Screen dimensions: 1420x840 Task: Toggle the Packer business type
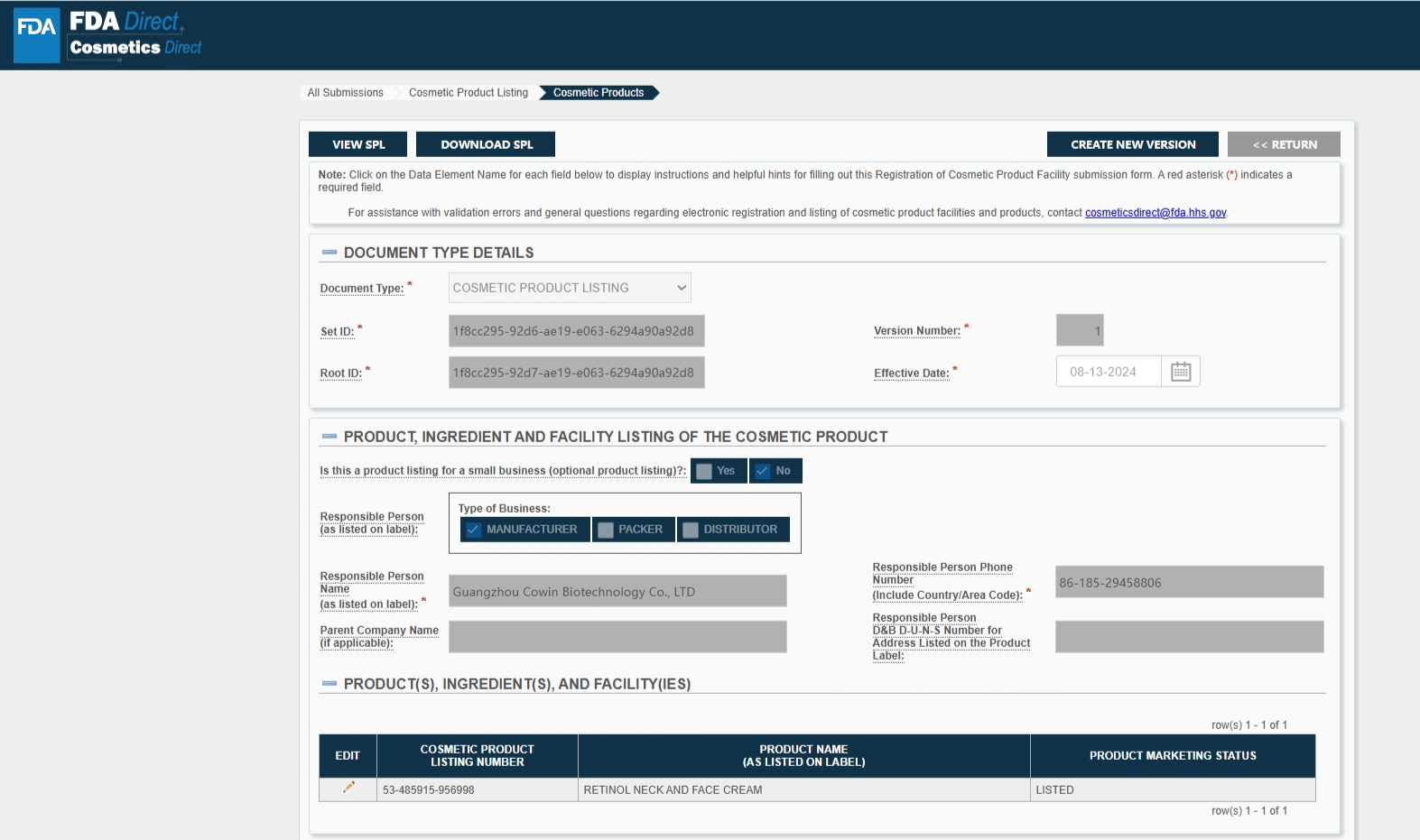tap(634, 530)
